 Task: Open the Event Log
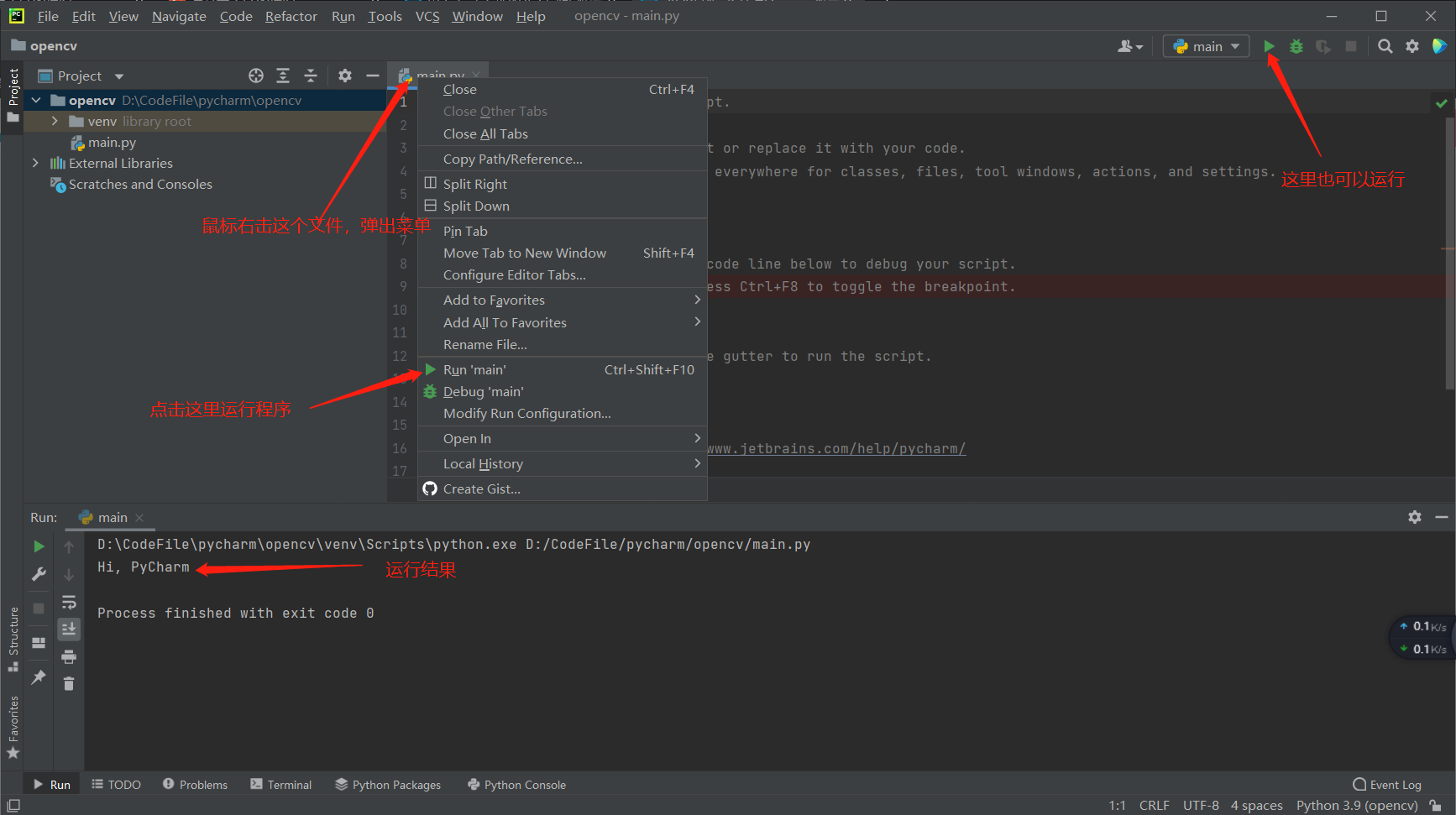pos(1387,785)
